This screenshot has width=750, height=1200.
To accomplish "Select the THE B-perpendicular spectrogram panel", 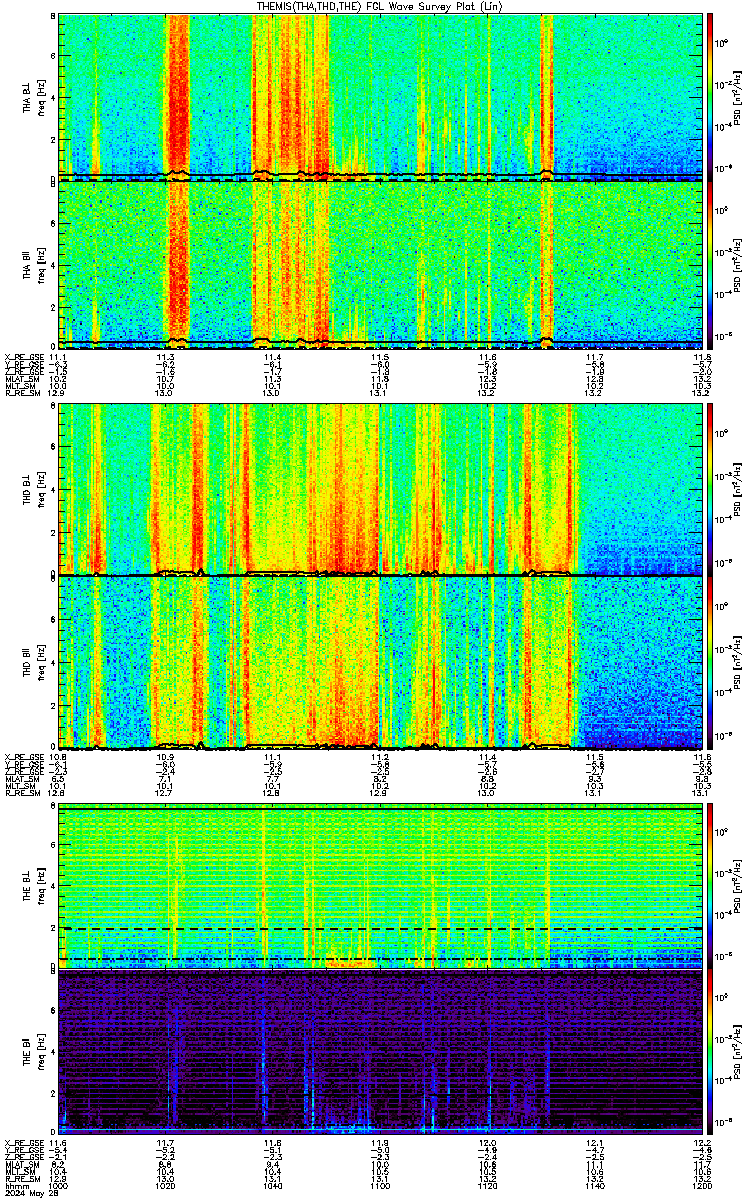I will pos(380,885).
